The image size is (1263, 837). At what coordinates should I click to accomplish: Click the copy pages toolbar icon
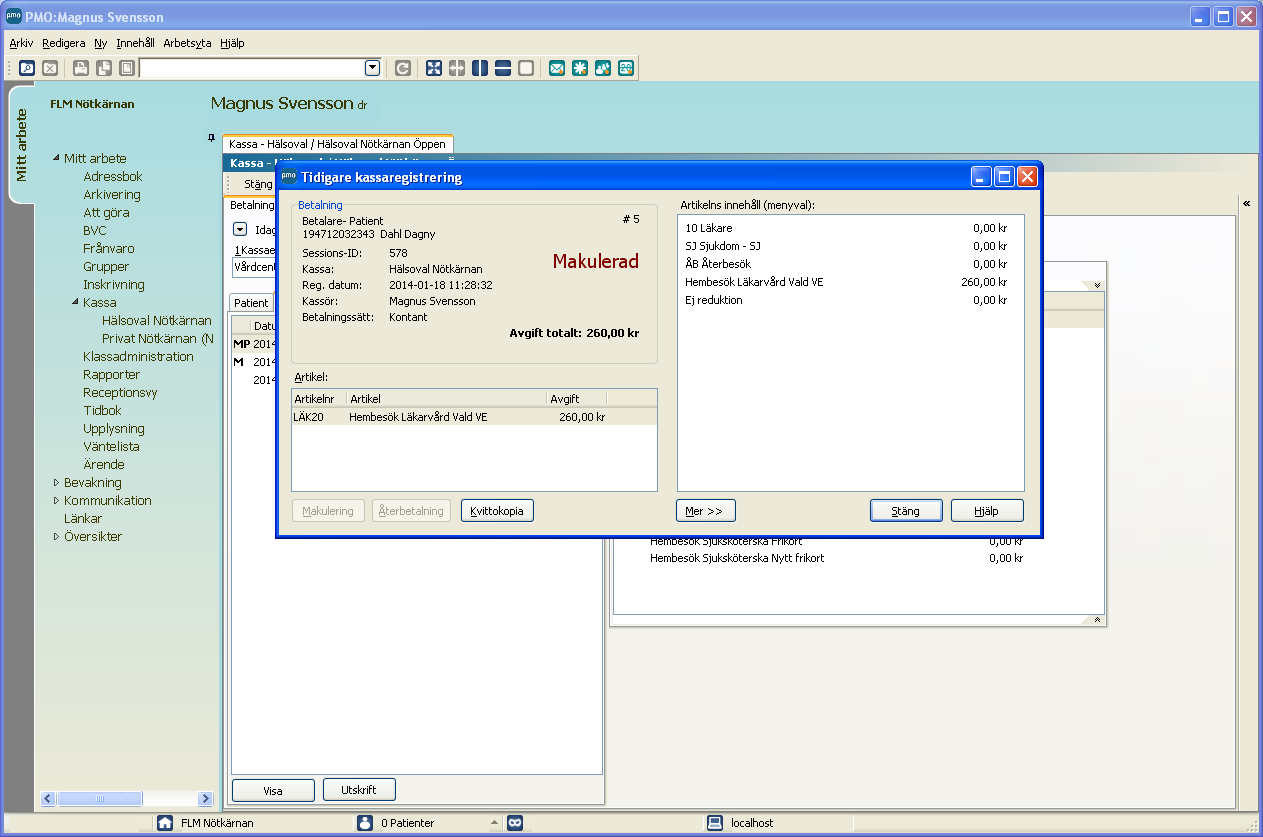[104, 68]
